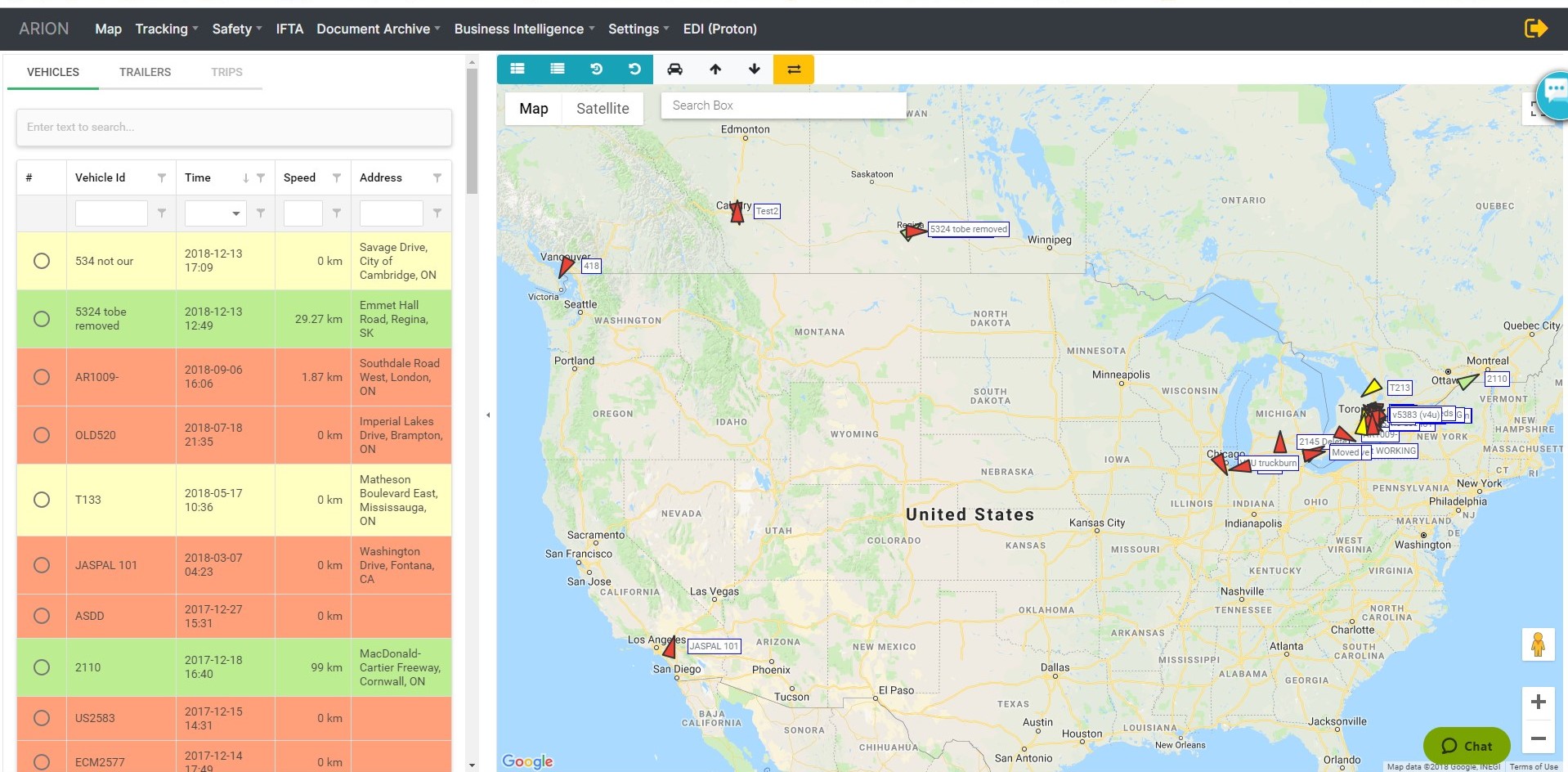Open the blue chat bubble icon

click(1553, 94)
